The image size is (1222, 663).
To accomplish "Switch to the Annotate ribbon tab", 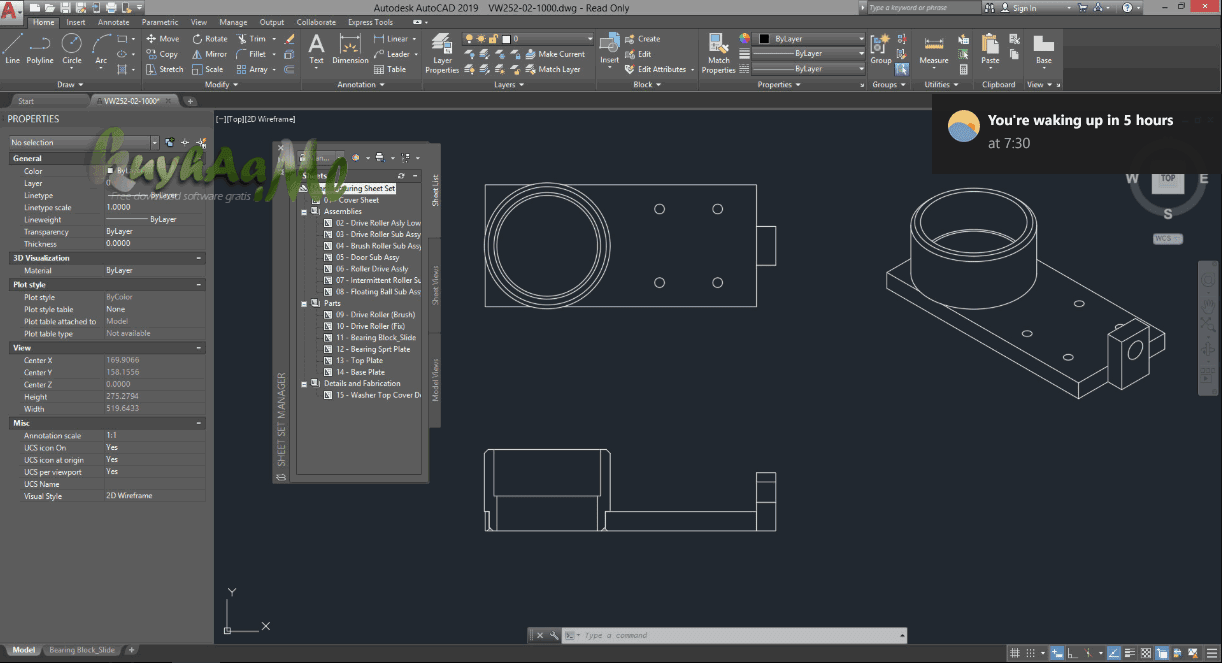I will [113, 22].
